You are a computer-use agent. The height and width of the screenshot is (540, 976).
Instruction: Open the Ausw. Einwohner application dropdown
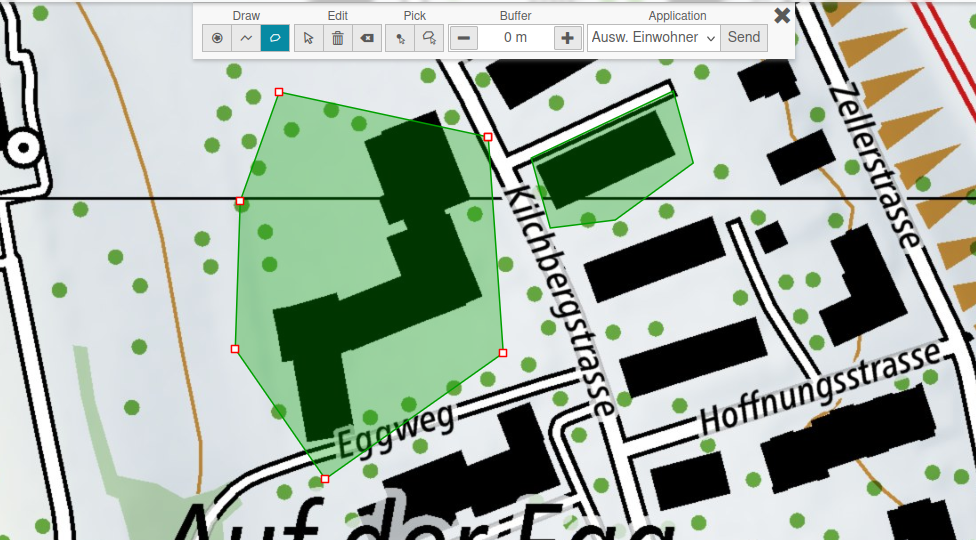click(654, 38)
